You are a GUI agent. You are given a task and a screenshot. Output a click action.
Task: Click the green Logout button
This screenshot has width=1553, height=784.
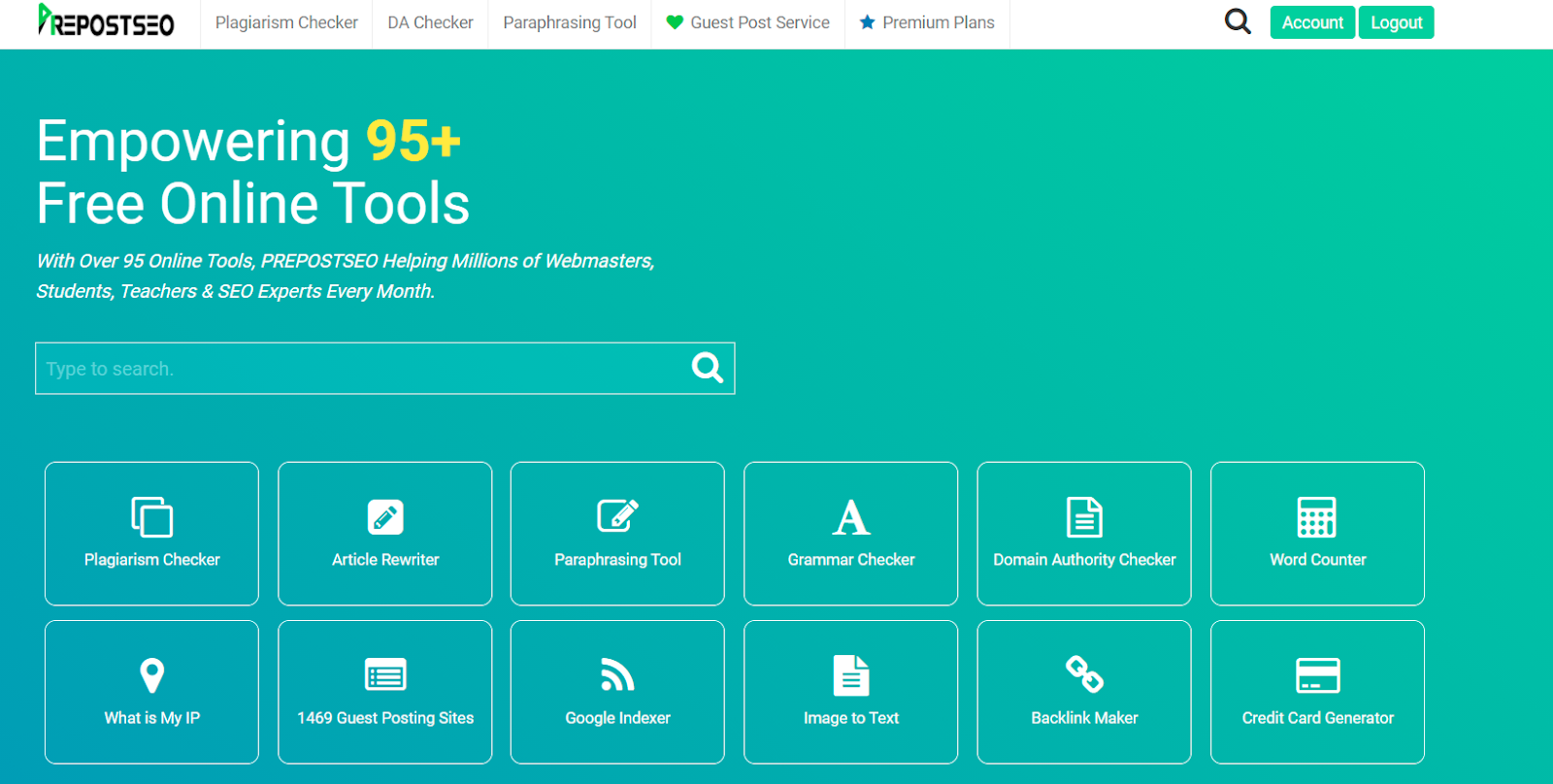point(1396,22)
